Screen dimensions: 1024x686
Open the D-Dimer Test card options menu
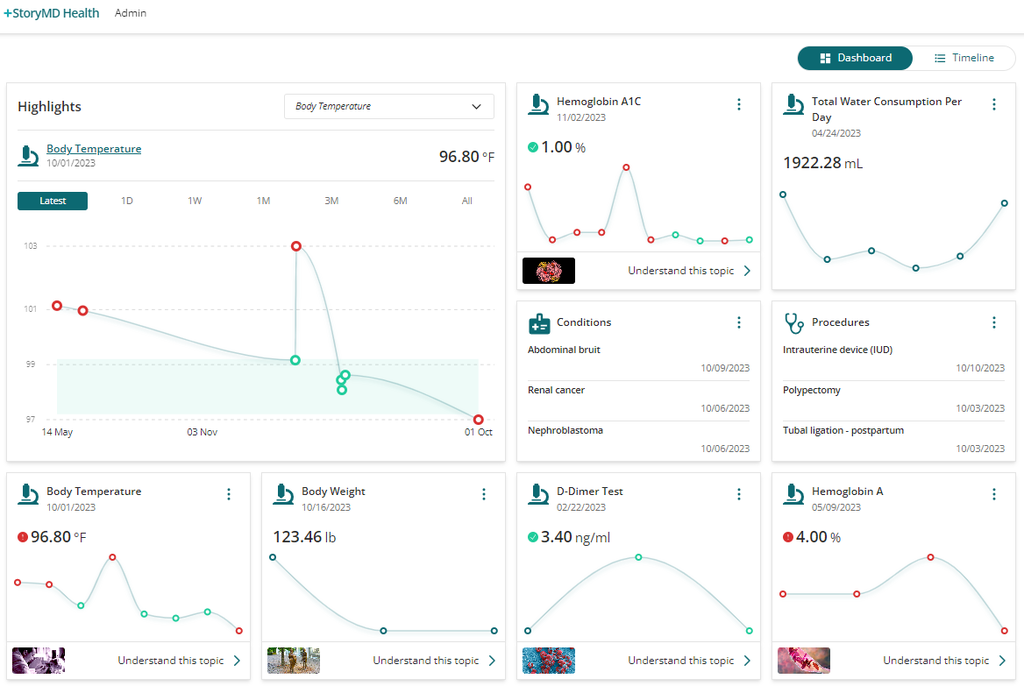[x=739, y=495]
